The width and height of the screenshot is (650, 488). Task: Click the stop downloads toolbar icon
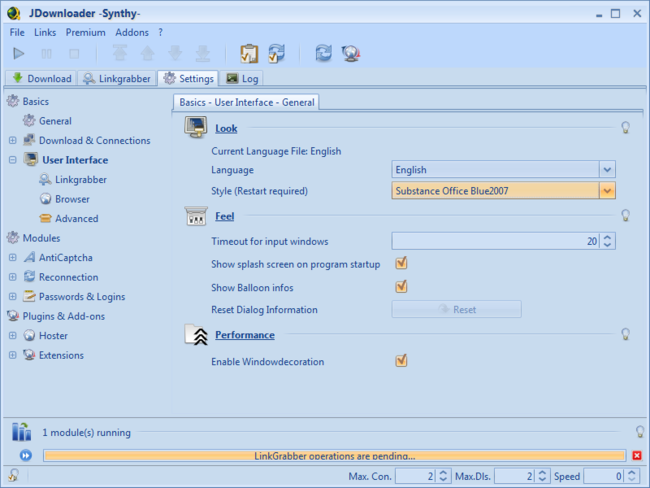(74, 53)
